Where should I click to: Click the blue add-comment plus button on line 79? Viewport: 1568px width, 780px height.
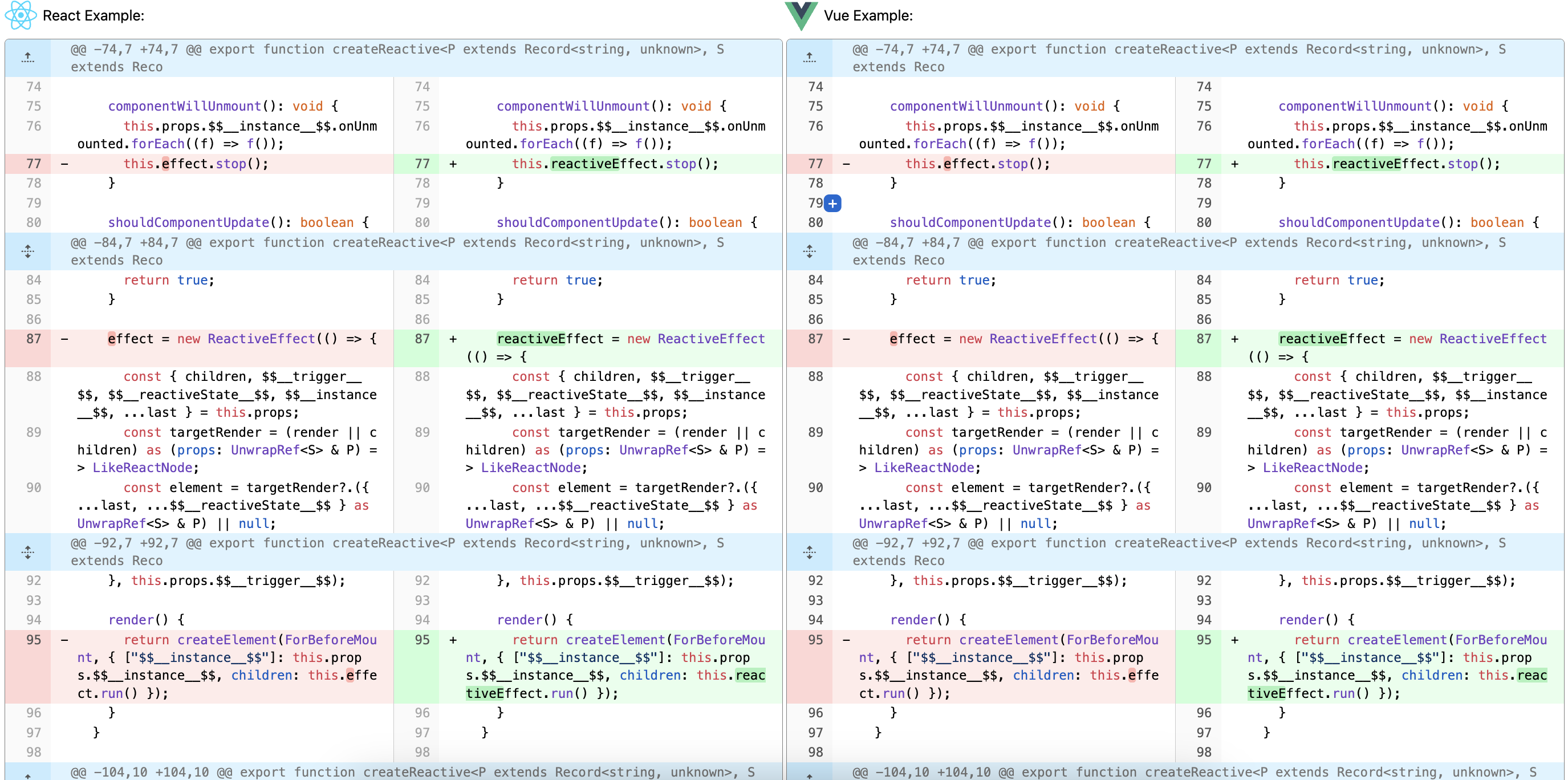coord(832,204)
